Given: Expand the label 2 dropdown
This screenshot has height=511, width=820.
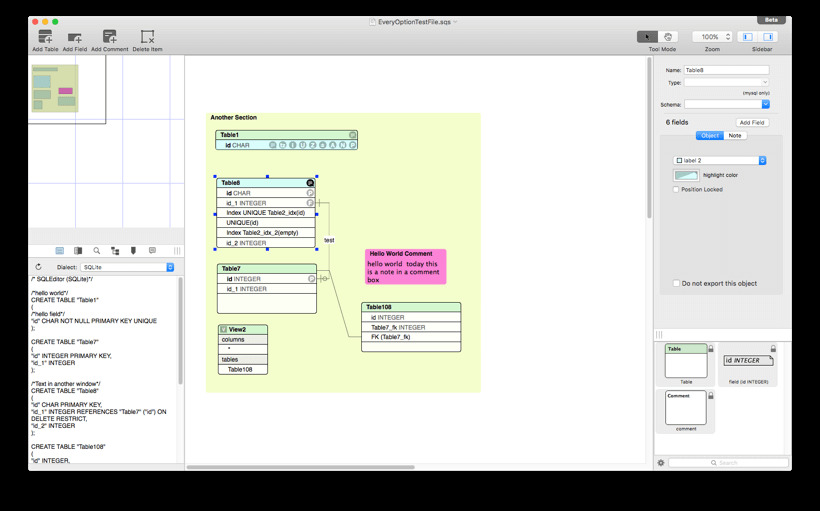Looking at the screenshot, I should [720, 160].
